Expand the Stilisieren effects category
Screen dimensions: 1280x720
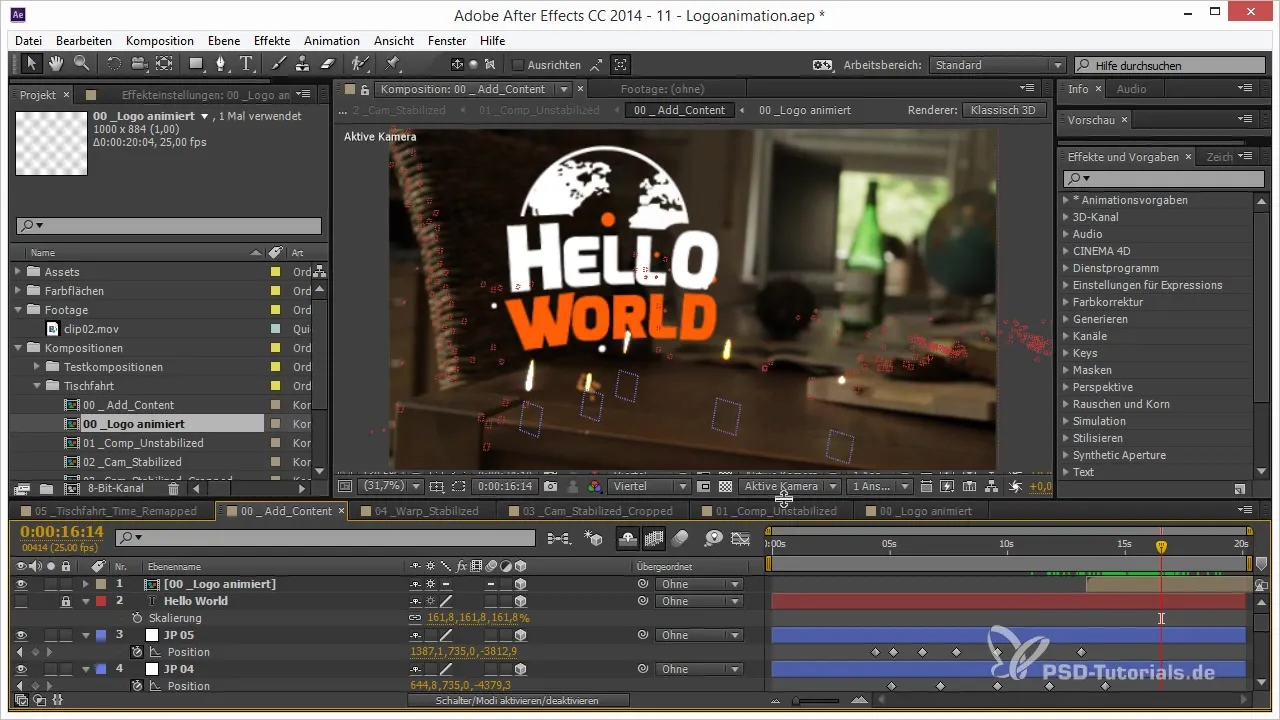pos(1065,438)
